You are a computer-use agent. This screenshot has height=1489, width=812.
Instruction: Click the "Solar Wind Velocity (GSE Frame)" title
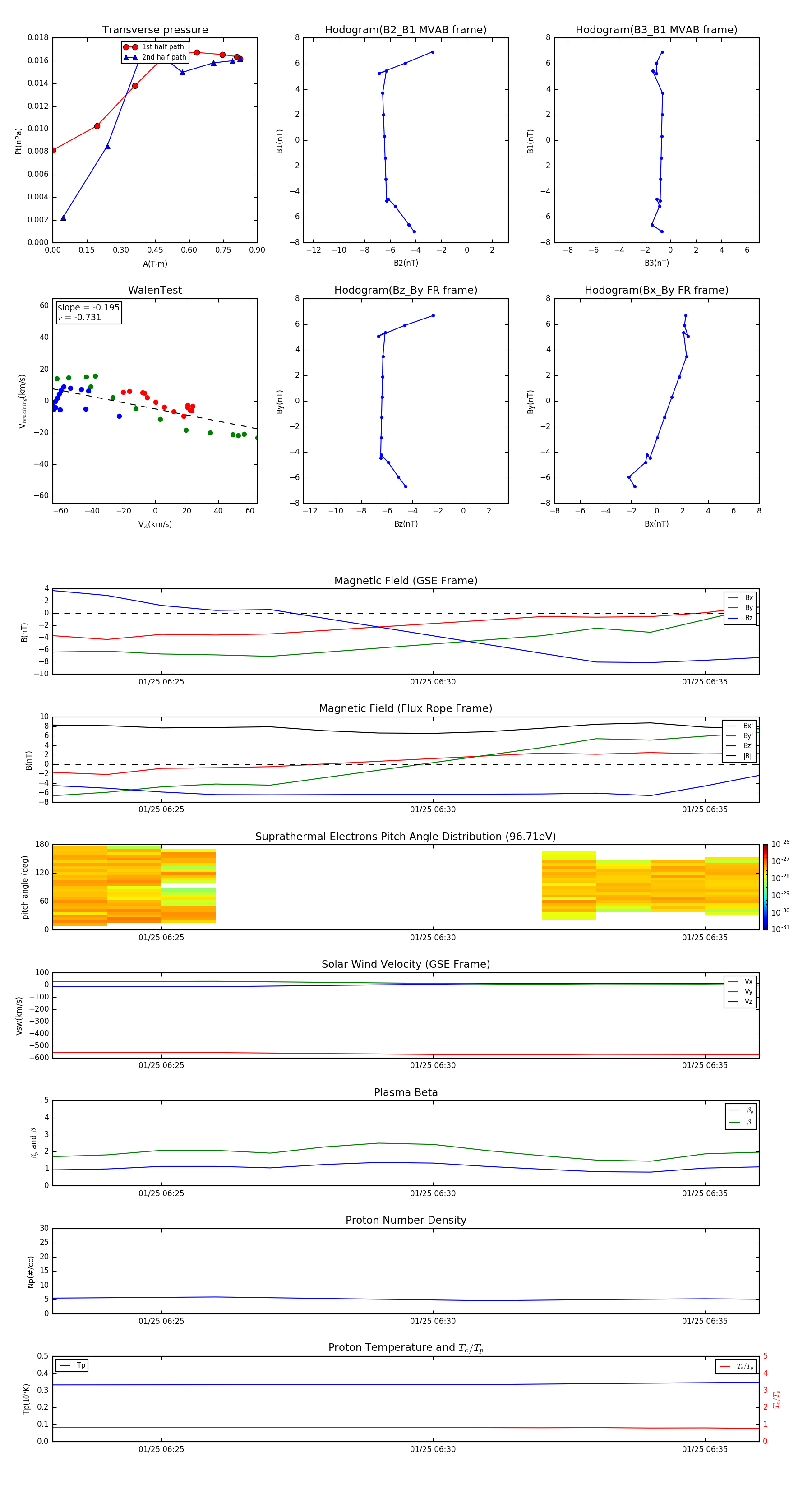406,964
